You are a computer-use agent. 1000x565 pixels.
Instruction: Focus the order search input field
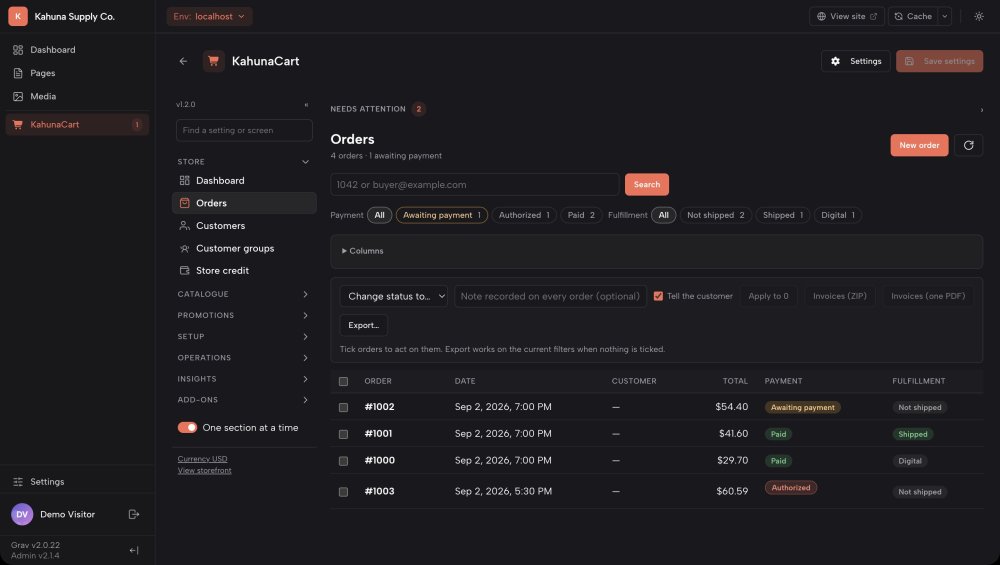(474, 184)
